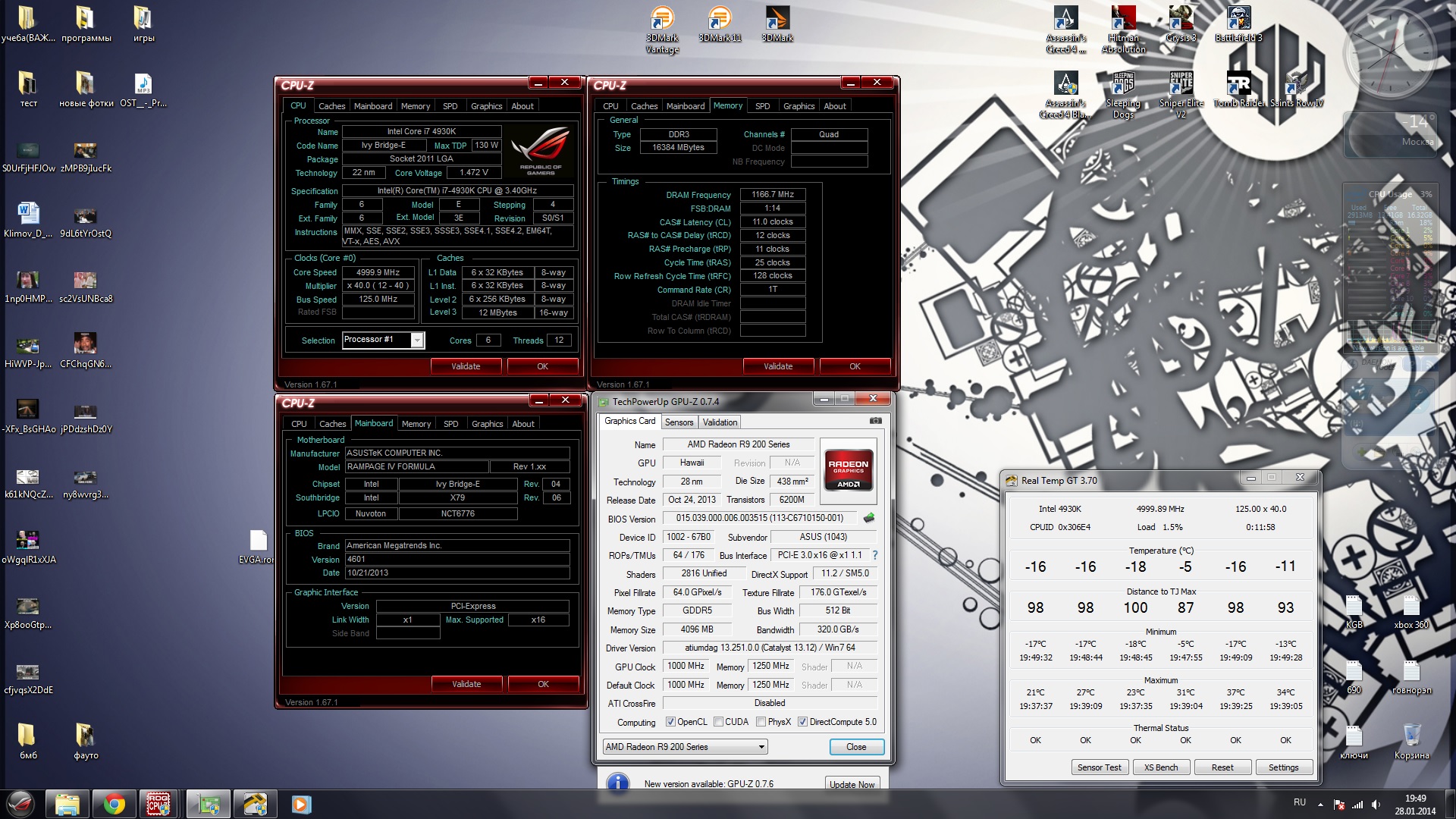Image resolution: width=1456 pixels, height=819 pixels.
Task: Switch to the Sensors tab in GPU-Z
Action: tap(679, 422)
